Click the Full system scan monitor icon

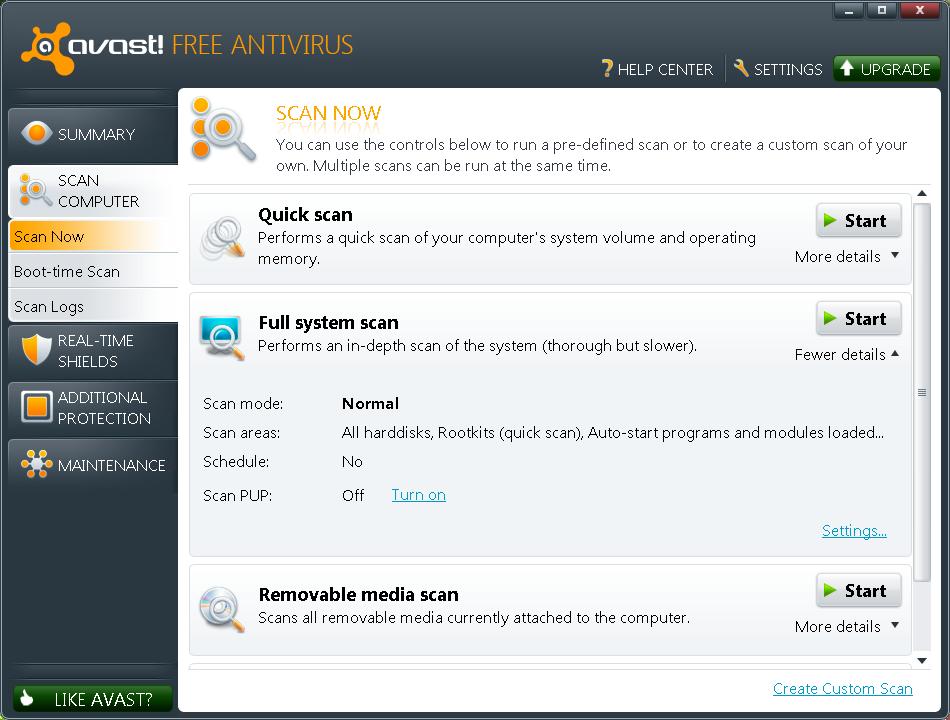click(x=221, y=337)
